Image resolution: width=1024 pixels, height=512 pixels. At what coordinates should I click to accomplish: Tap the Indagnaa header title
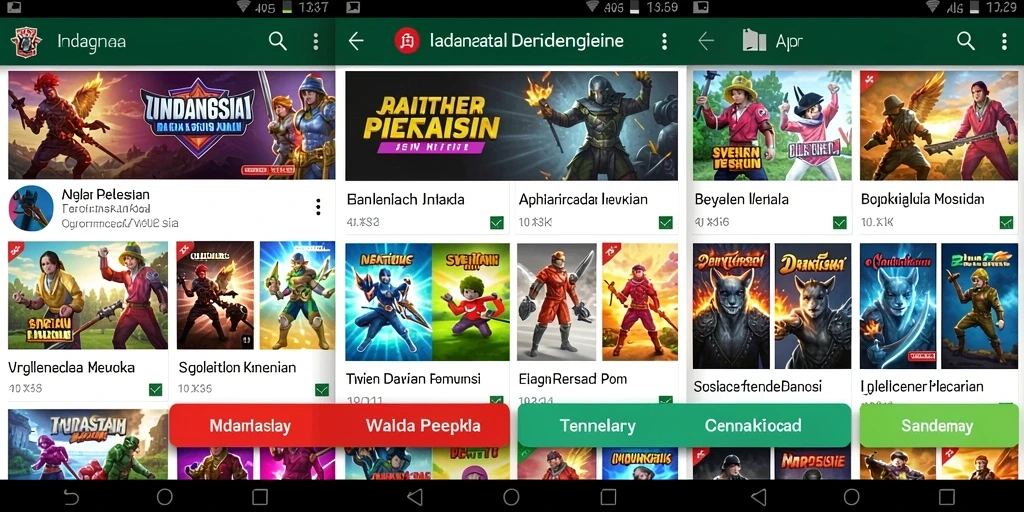point(91,42)
